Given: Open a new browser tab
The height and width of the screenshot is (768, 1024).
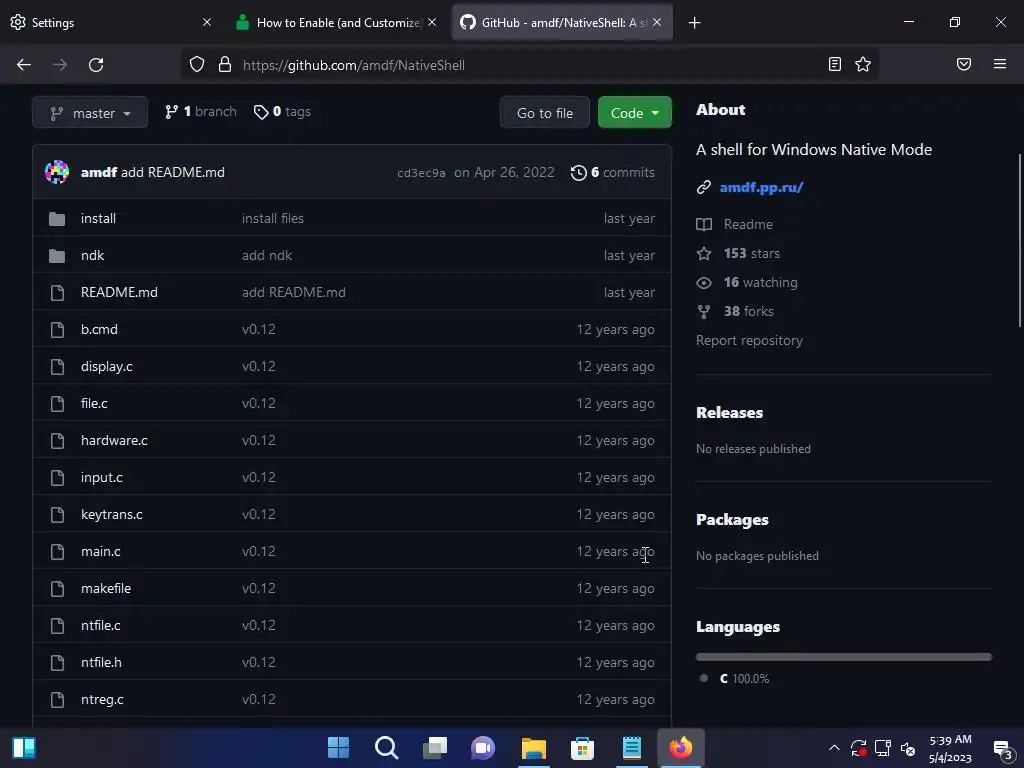Looking at the screenshot, I should (x=694, y=23).
